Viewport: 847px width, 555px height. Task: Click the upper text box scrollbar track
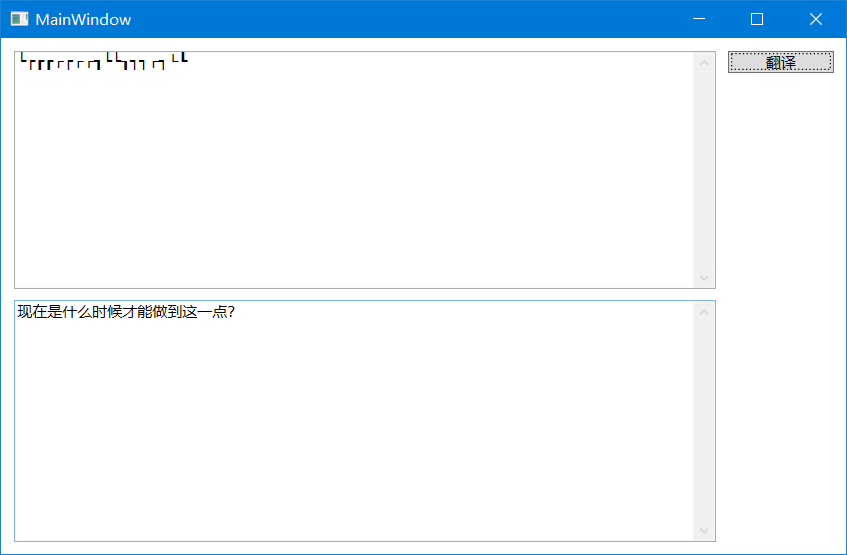703,170
